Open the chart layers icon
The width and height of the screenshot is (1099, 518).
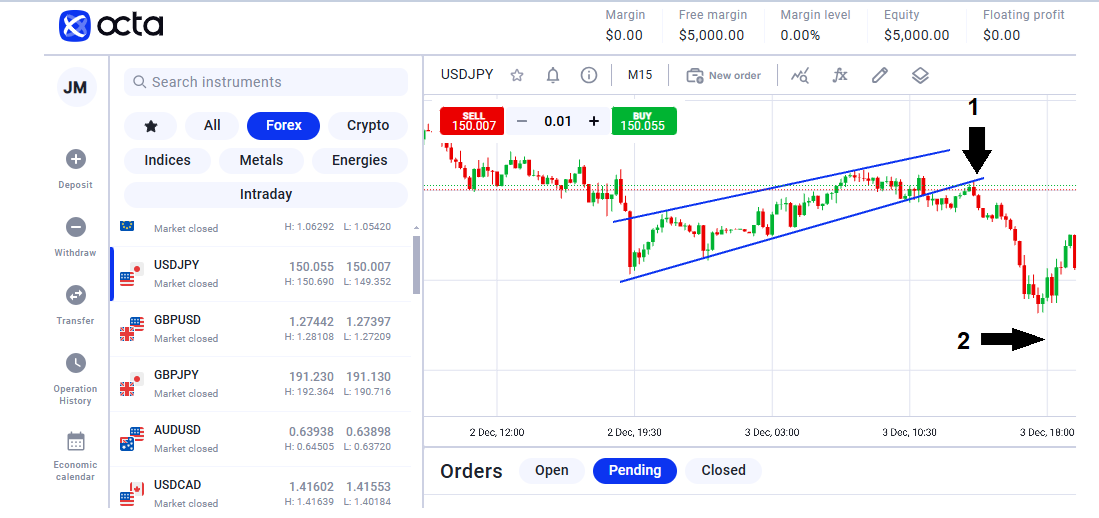tap(920, 75)
